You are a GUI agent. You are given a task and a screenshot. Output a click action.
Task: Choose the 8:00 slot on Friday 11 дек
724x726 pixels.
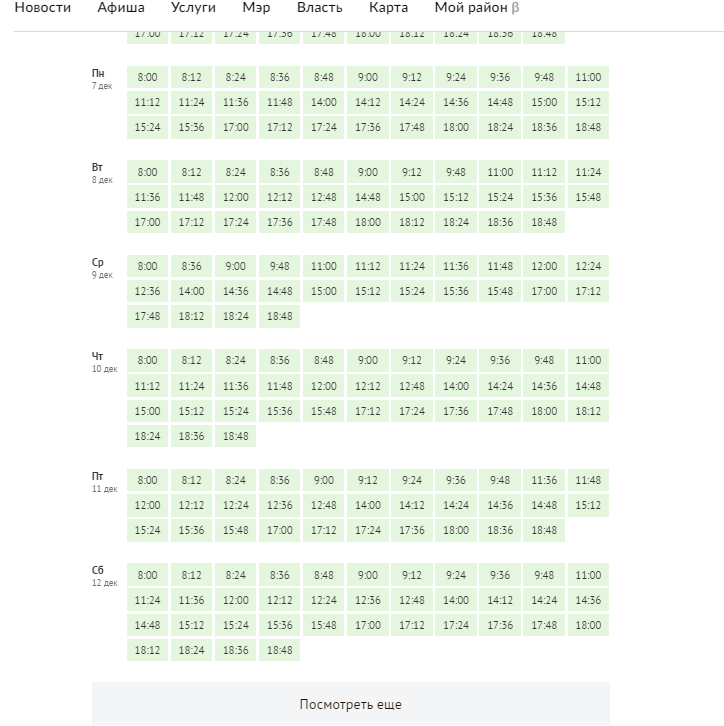point(147,480)
